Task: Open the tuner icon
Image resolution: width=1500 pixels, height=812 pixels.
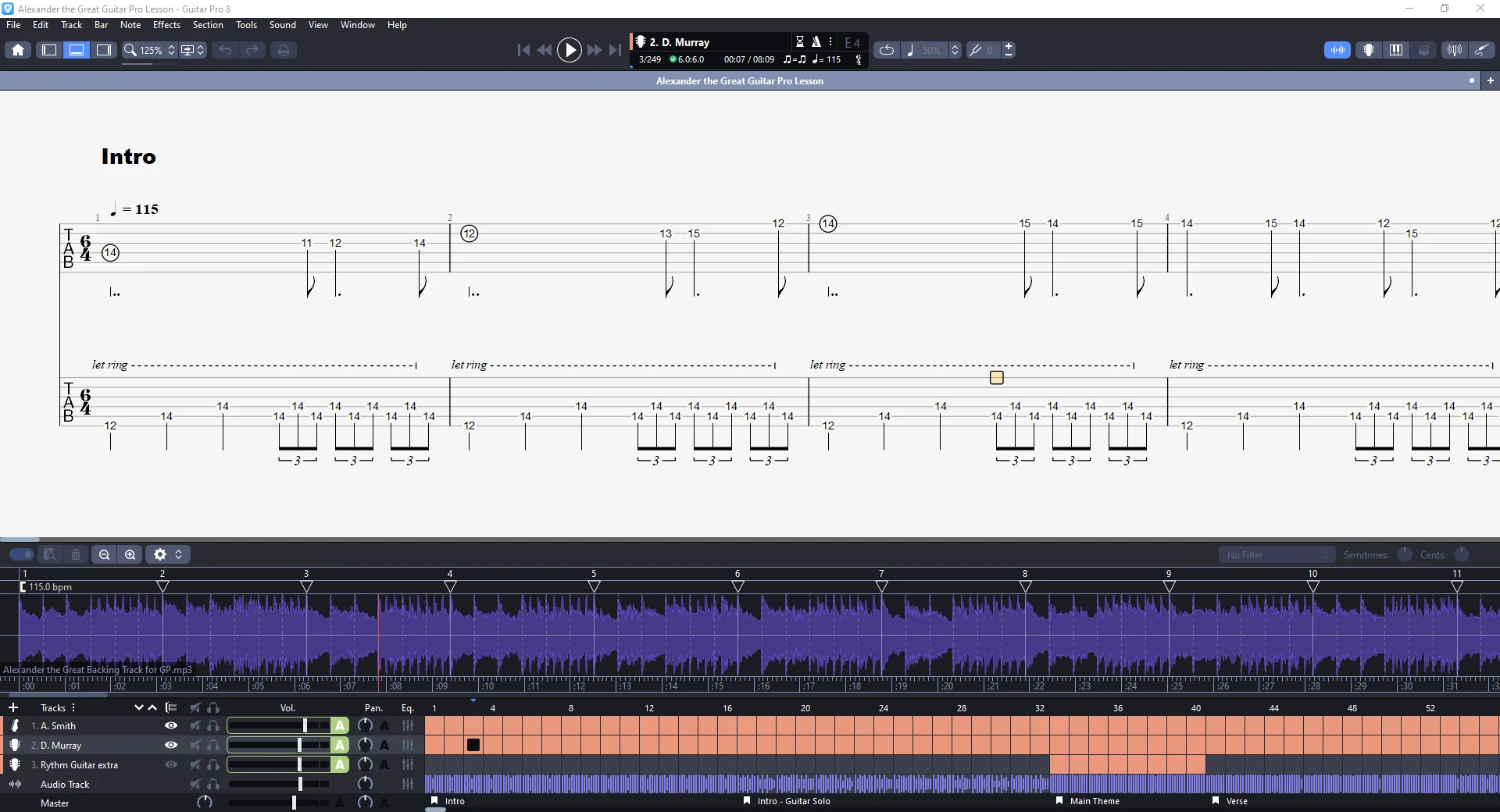Action: coord(1454,50)
